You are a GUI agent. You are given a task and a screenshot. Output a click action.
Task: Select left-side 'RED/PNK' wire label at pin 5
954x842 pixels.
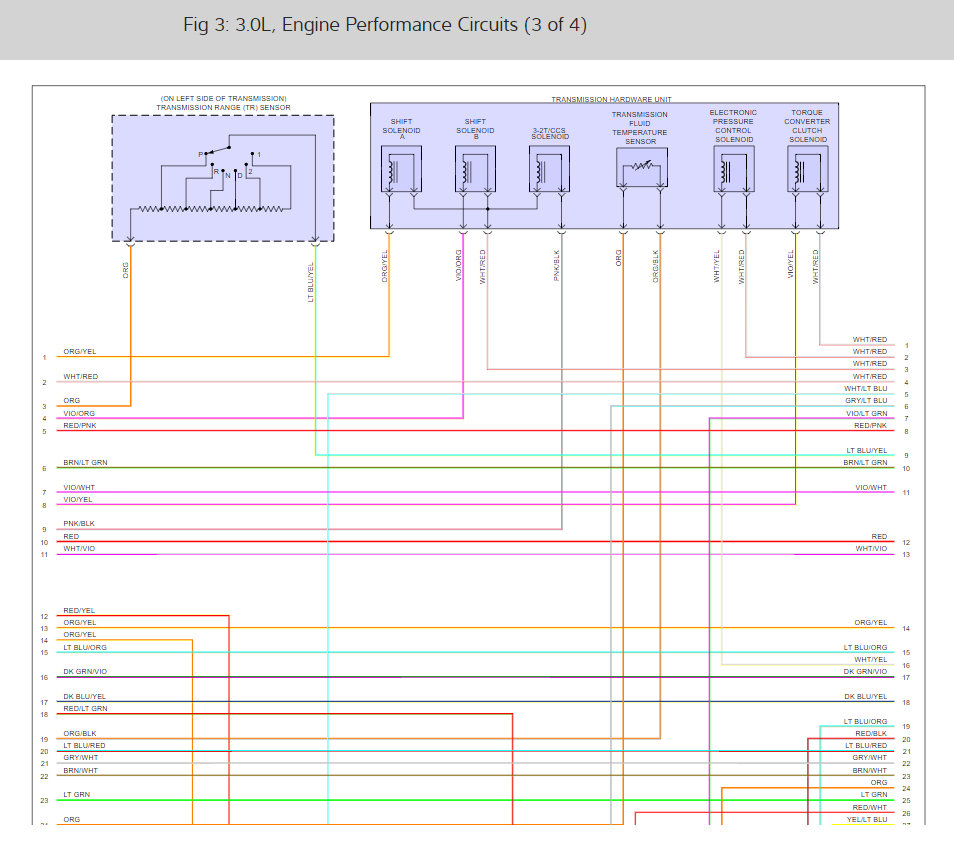click(x=80, y=425)
